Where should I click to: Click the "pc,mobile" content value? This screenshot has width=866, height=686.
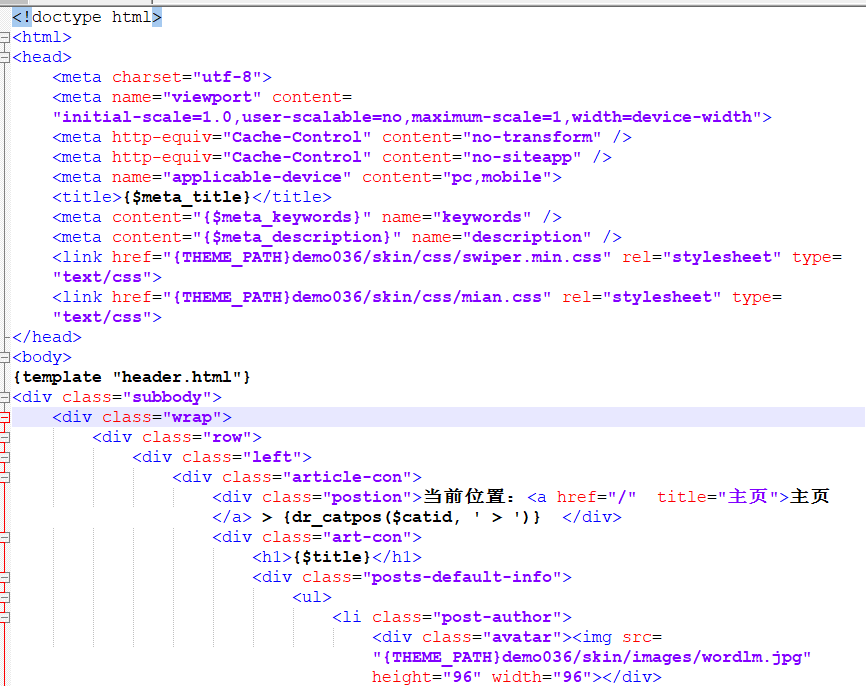tap(497, 177)
